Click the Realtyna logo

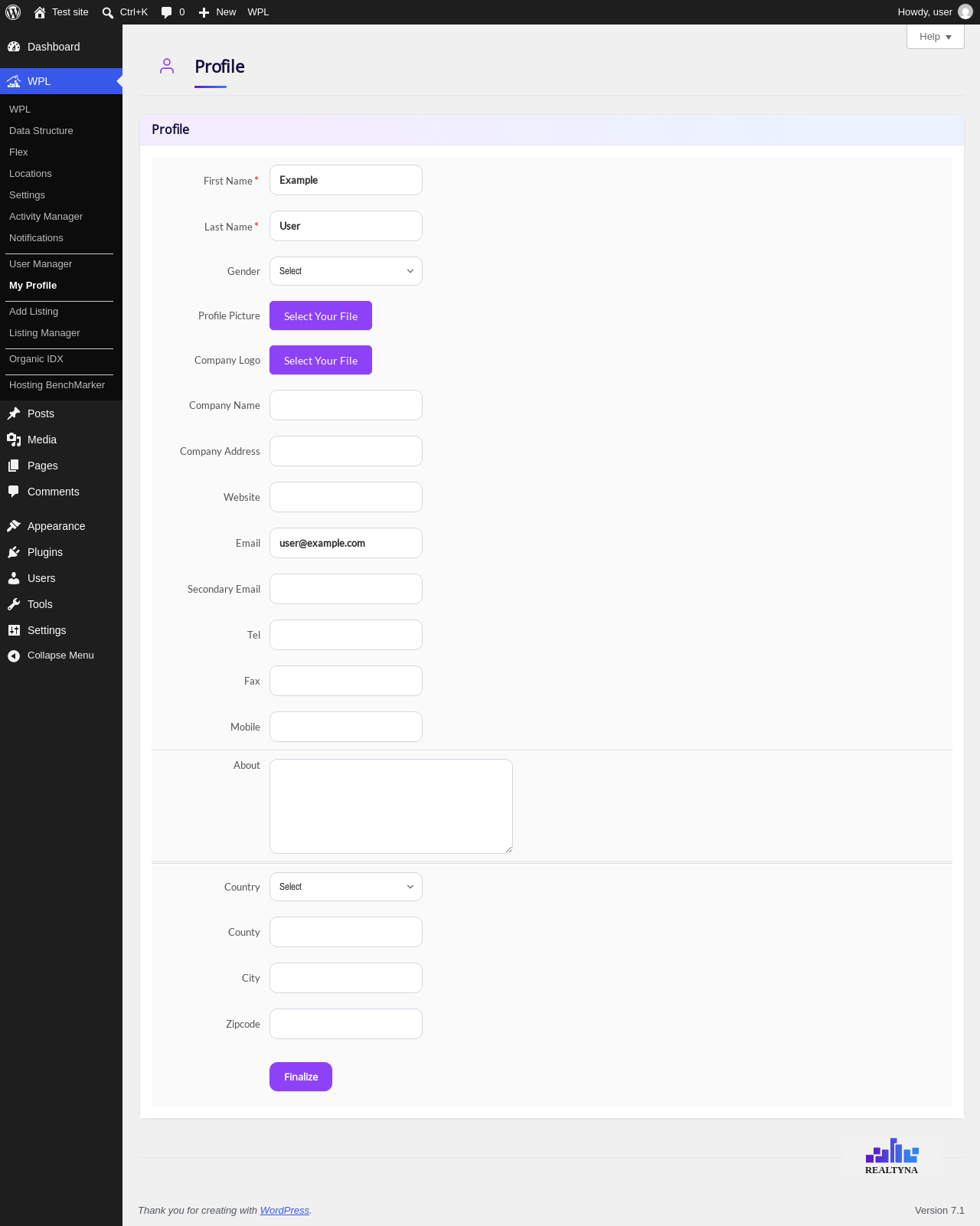point(892,1156)
